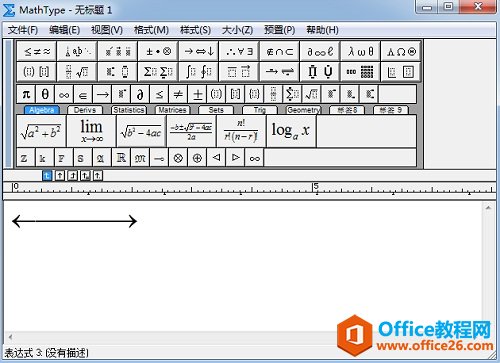Open the 编辑(E) menu
This screenshot has width=500, height=363.
click(x=64, y=30)
